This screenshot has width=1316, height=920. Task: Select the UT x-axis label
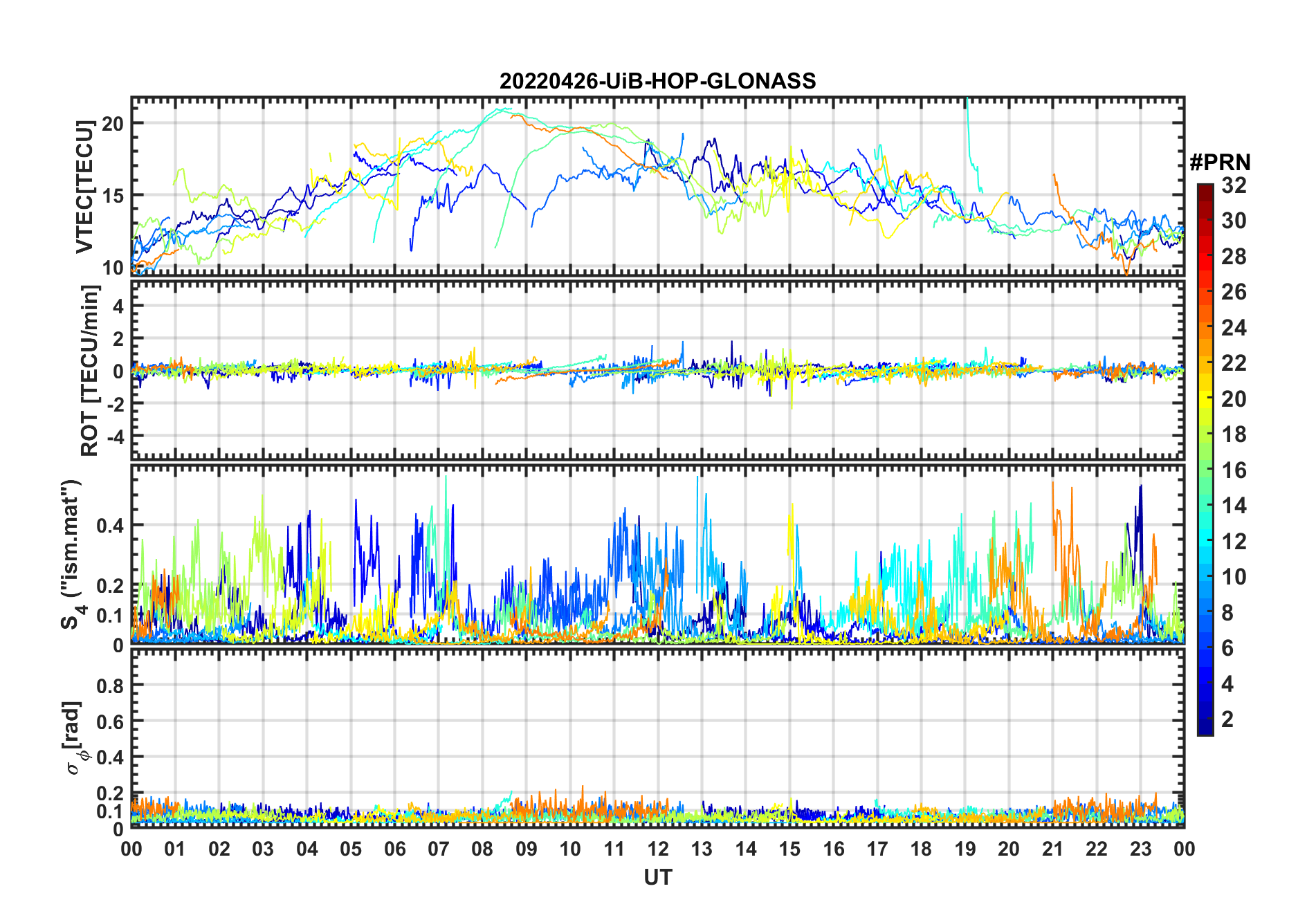pyautogui.click(x=658, y=878)
